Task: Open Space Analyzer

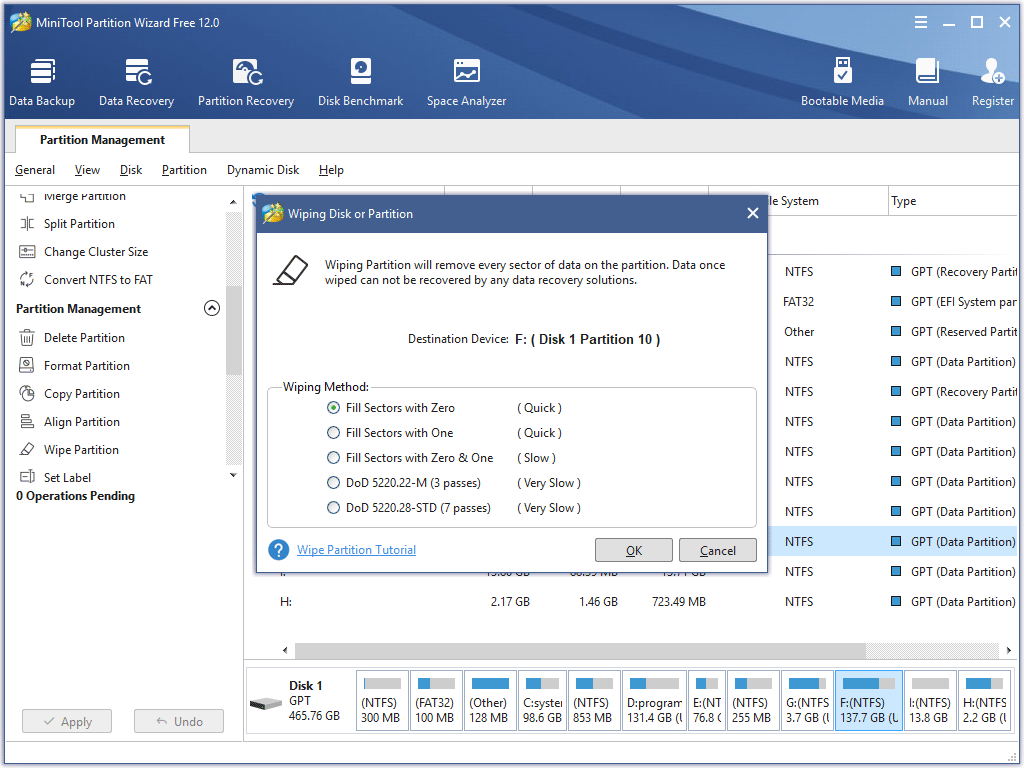Action: pyautogui.click(x=466, y=82)
